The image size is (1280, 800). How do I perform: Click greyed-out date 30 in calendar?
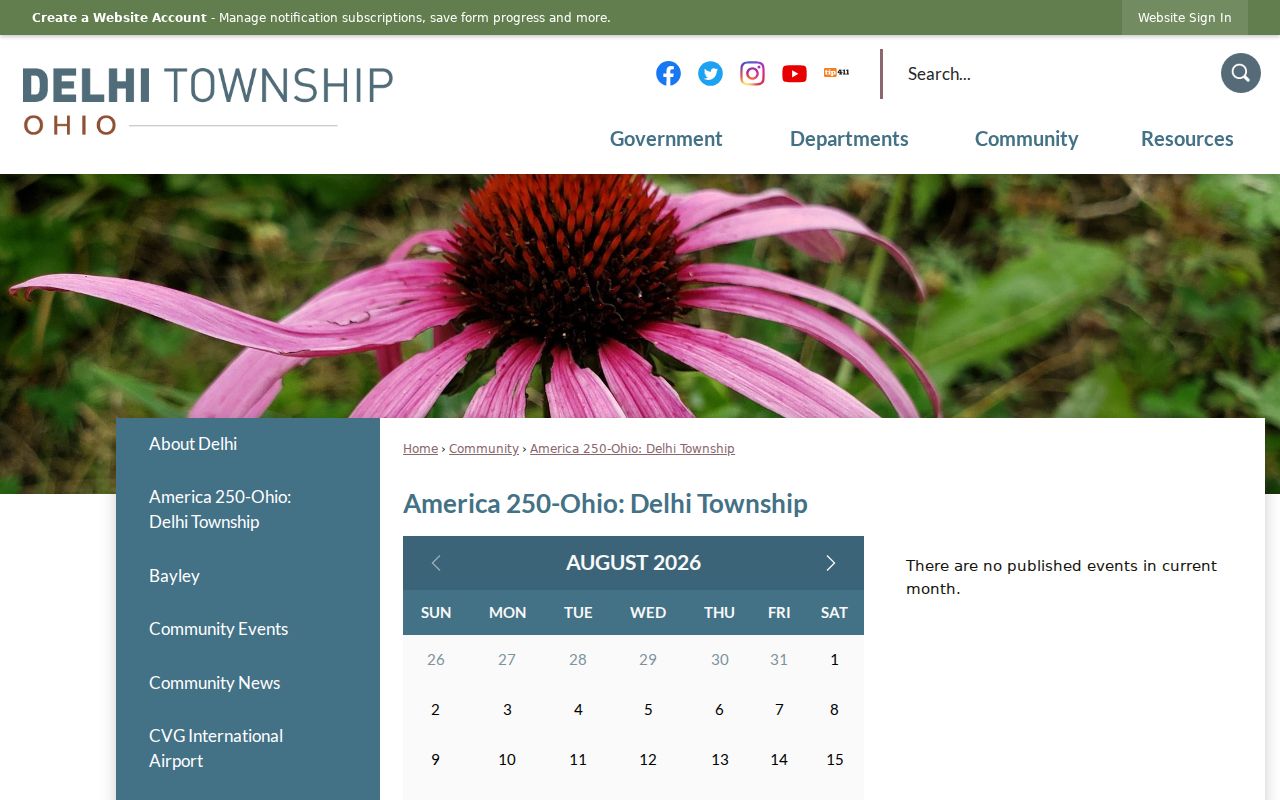click(720, 660)
